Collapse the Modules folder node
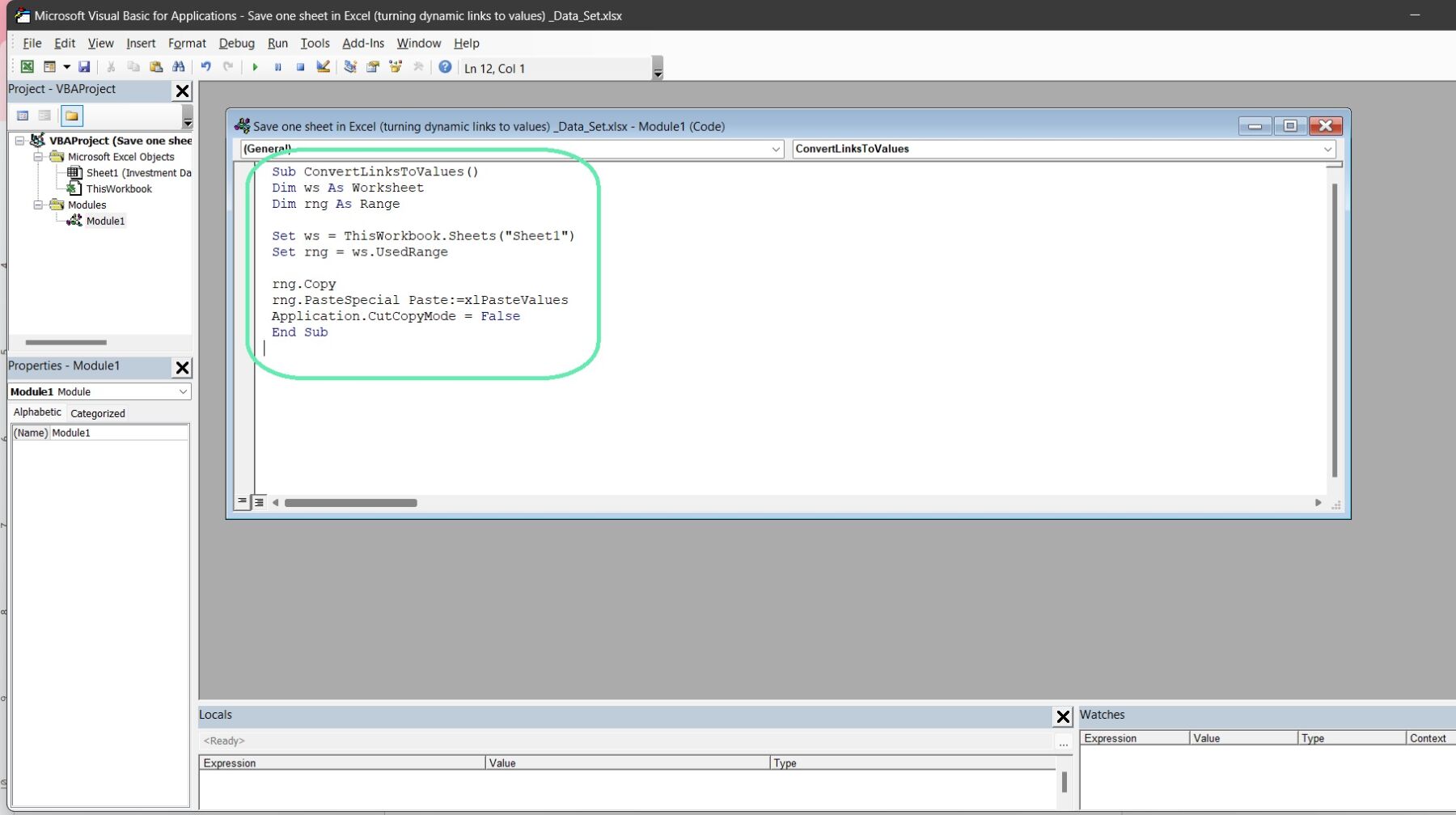 [x=38, y=205]
